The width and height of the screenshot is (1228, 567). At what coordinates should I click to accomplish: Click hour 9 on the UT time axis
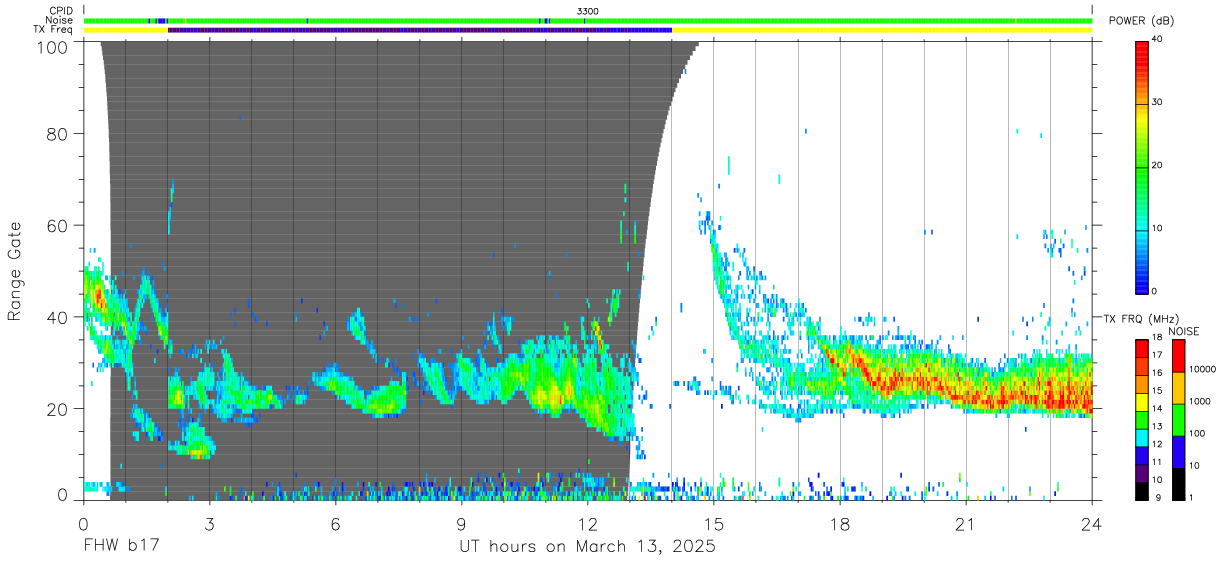pyautogui.click(x=461, y=523)
